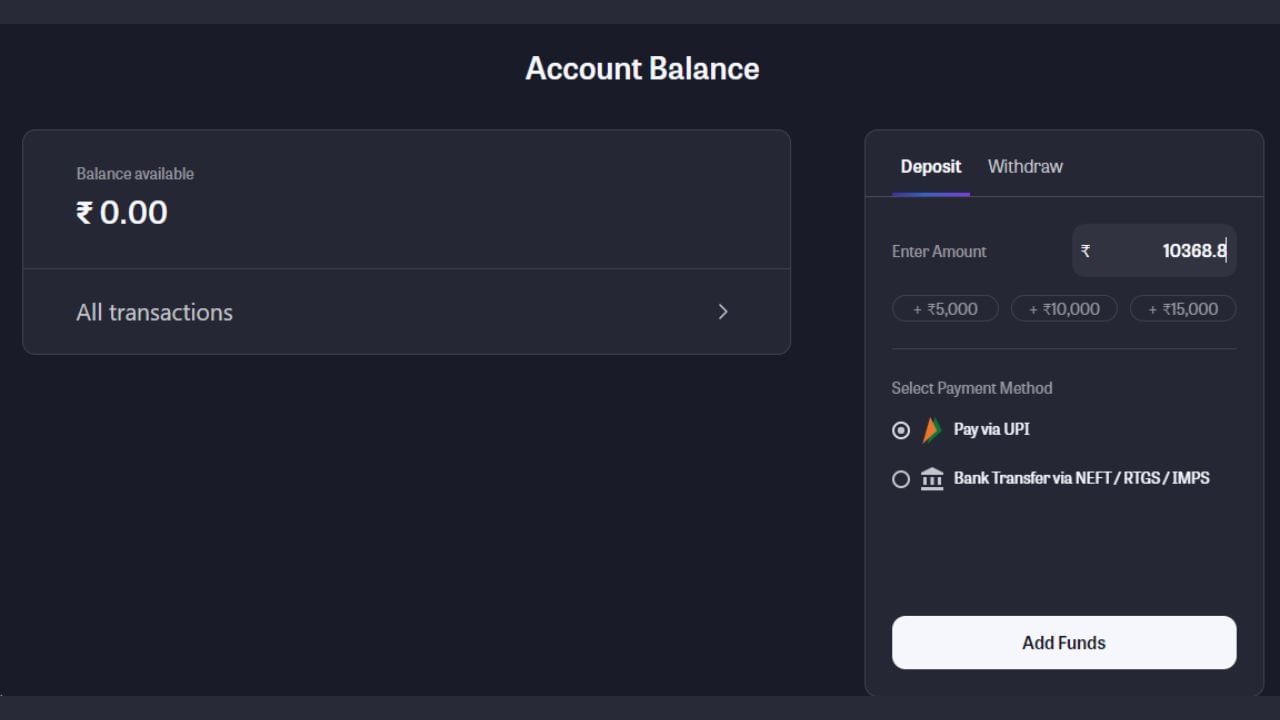
Task: Switch to the Deposit tab
Action: (x=931, y=167)
